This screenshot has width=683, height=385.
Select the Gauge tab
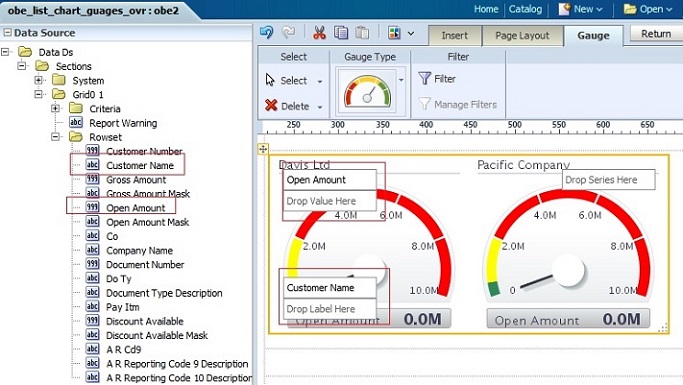(x=593, y=36)
